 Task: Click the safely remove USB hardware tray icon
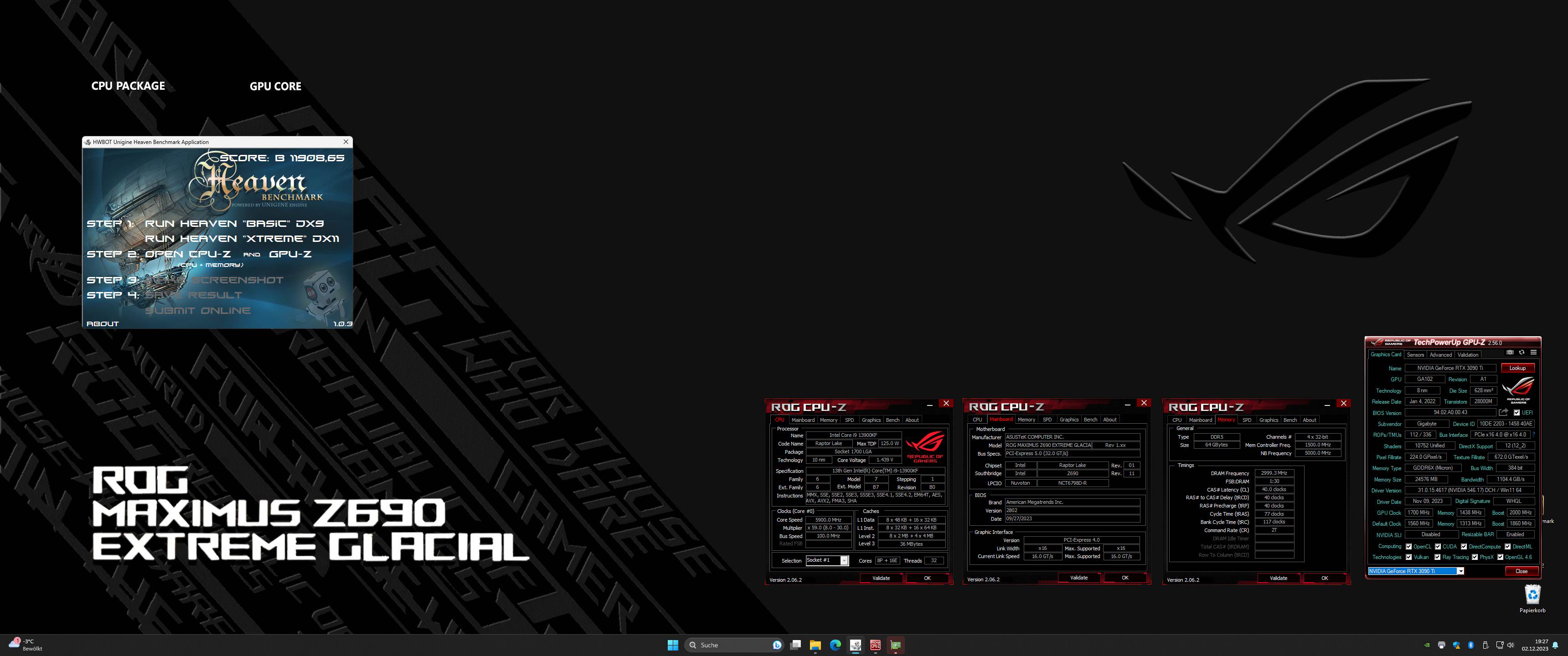click(x=1485, y=645)
